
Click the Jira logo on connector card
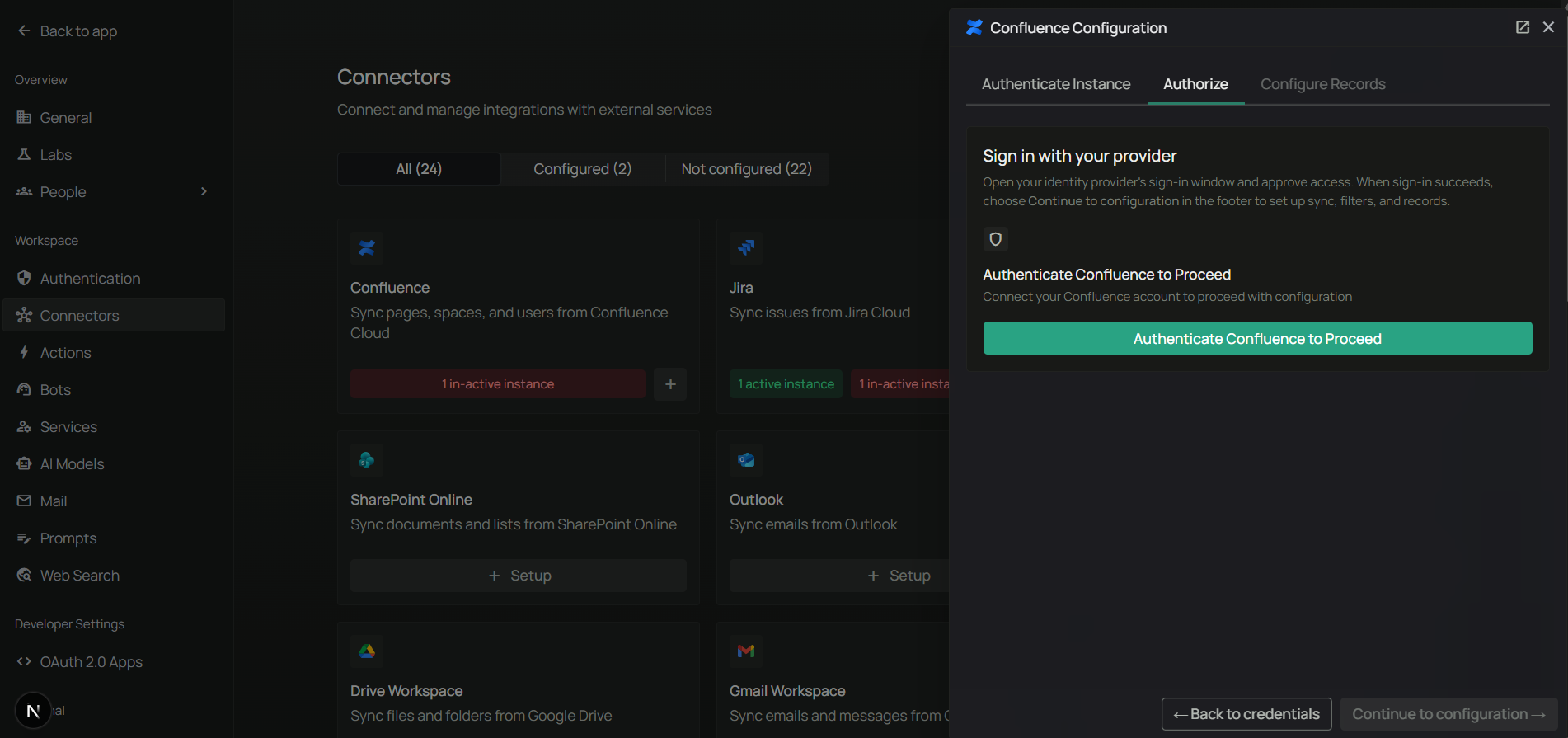(x=746, y=247)
